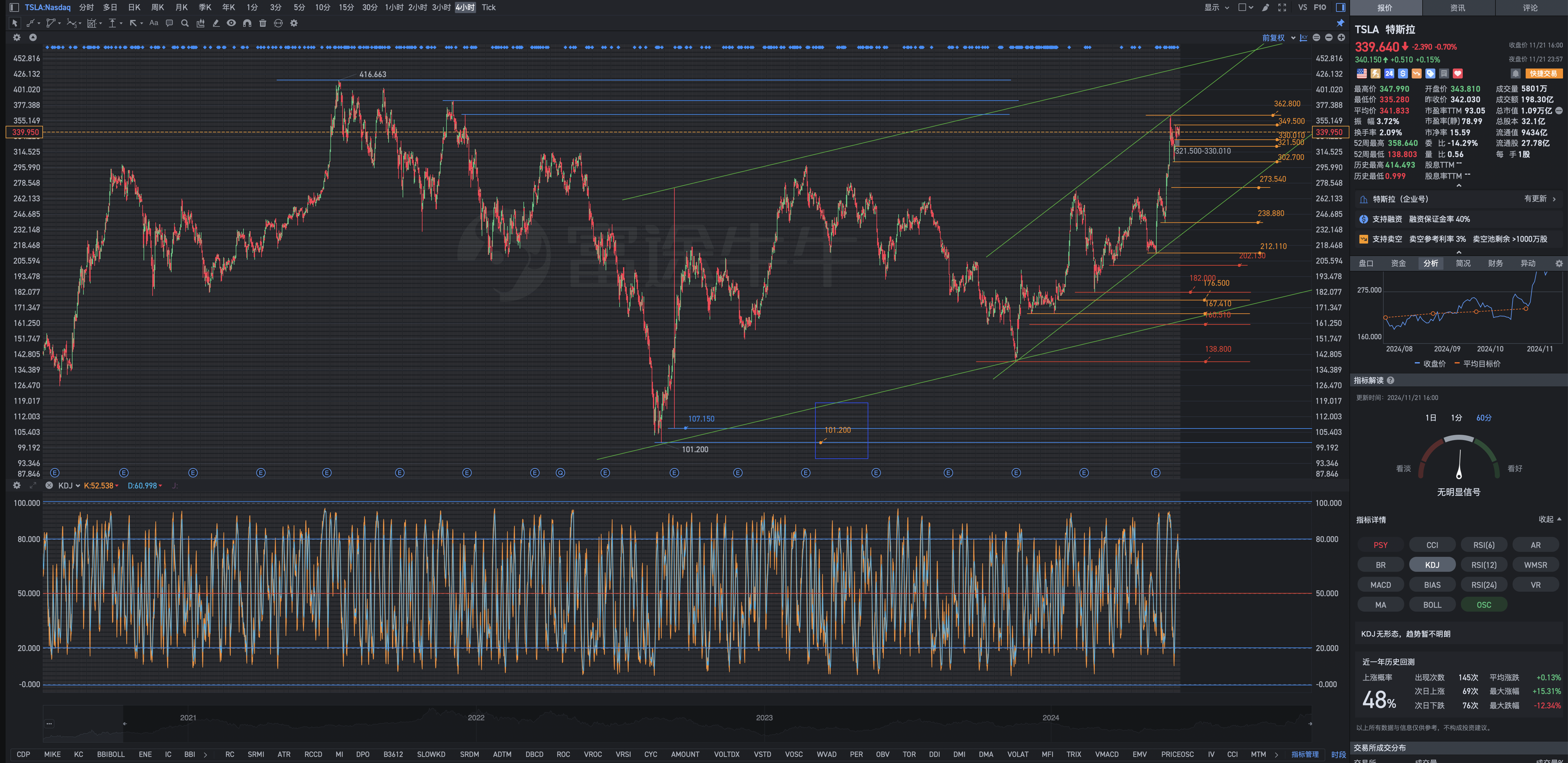
Task: Click the 2023 marker on timeline navigator
Action: click(764, 717)
